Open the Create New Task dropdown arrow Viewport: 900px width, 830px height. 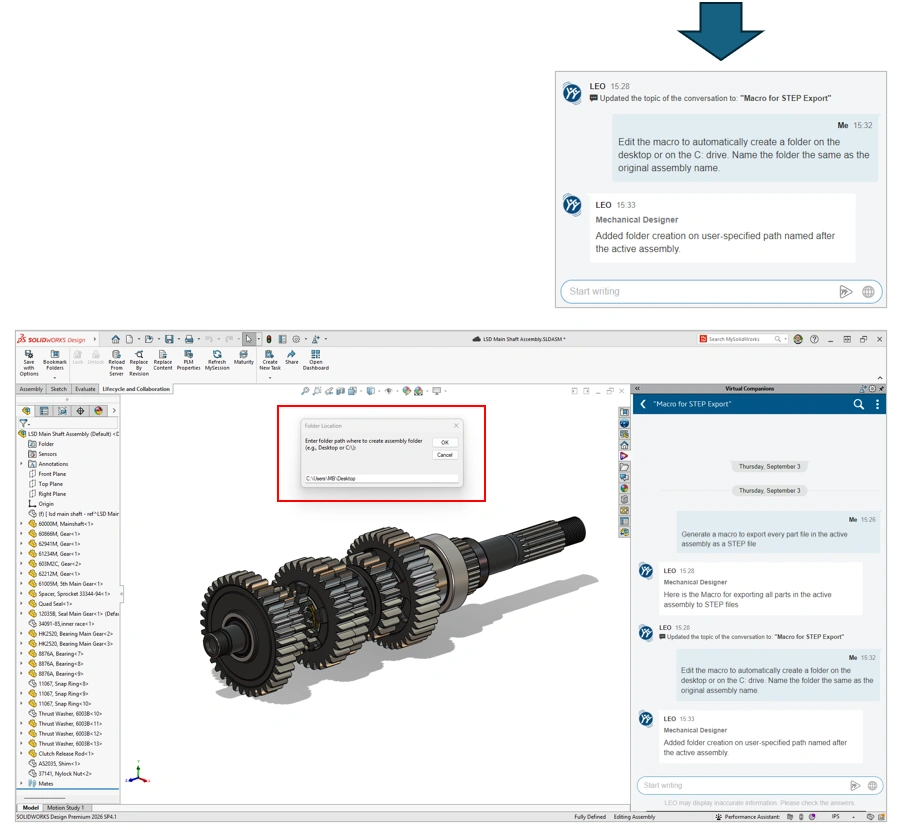(270, 377)
